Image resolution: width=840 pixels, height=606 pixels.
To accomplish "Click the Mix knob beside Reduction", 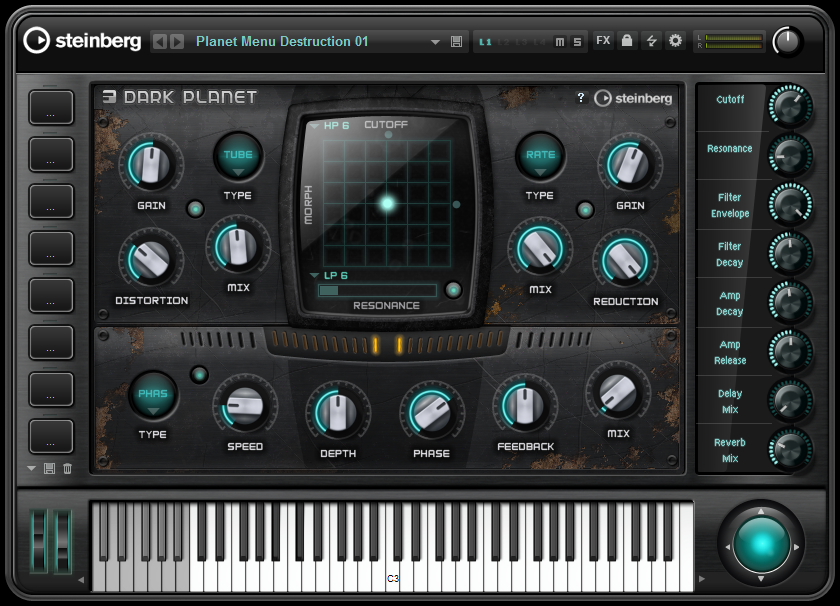I will tap(539, 248).
